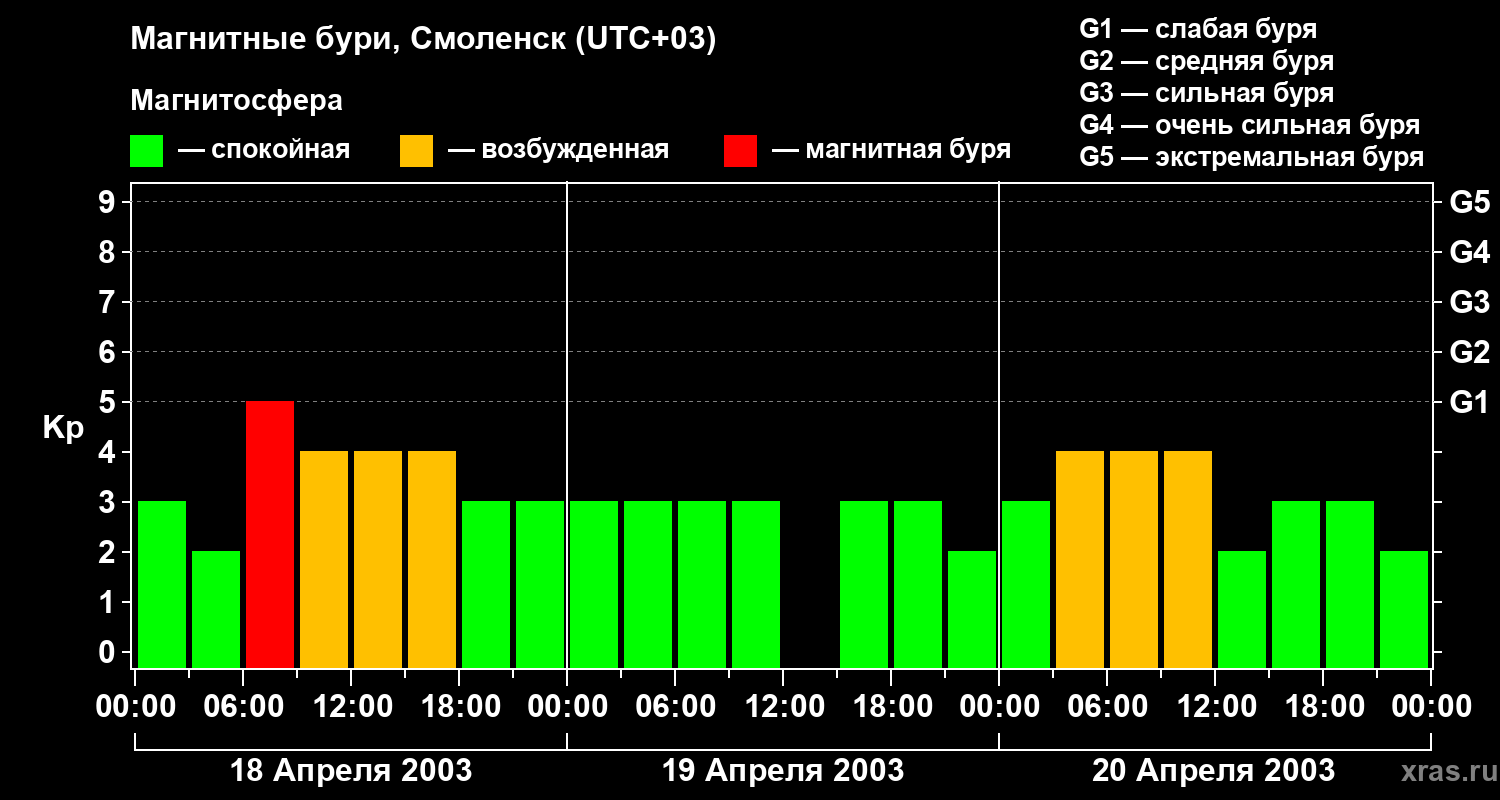Click the '9' value on the Kp axis
The image size is (1500, 800).
click(108, 203)
